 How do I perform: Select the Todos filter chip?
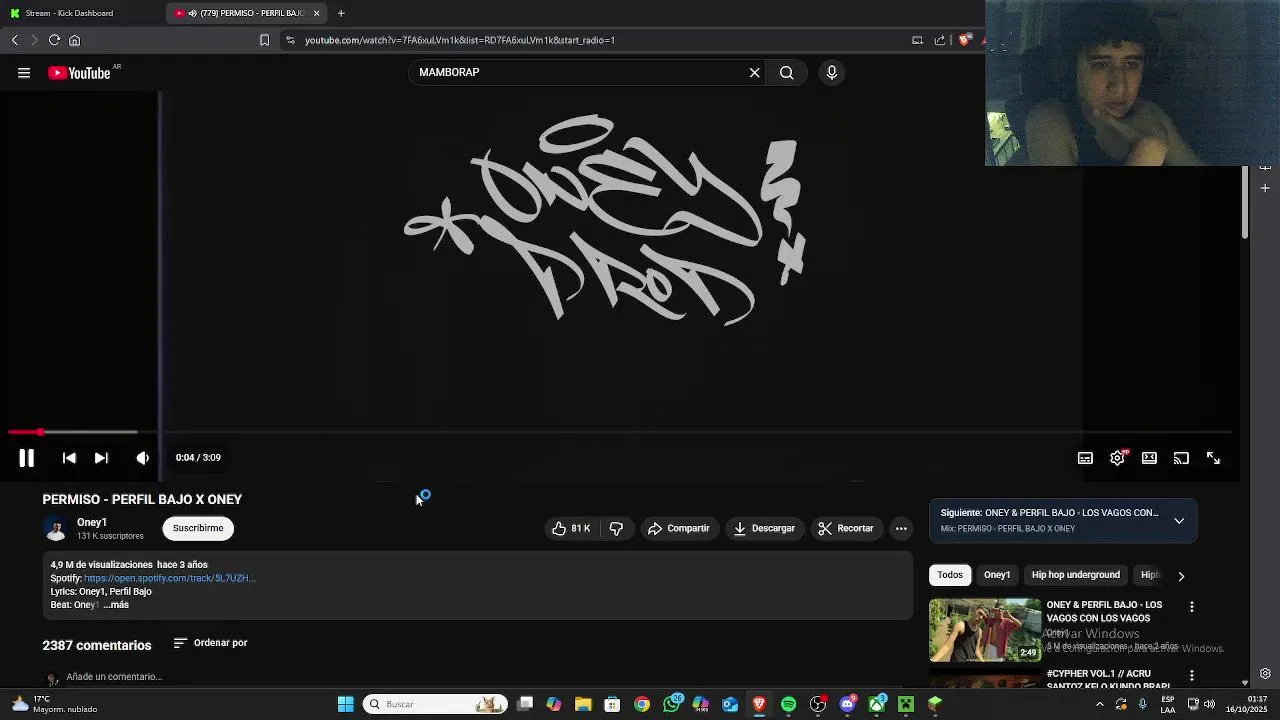coord(950,575)
